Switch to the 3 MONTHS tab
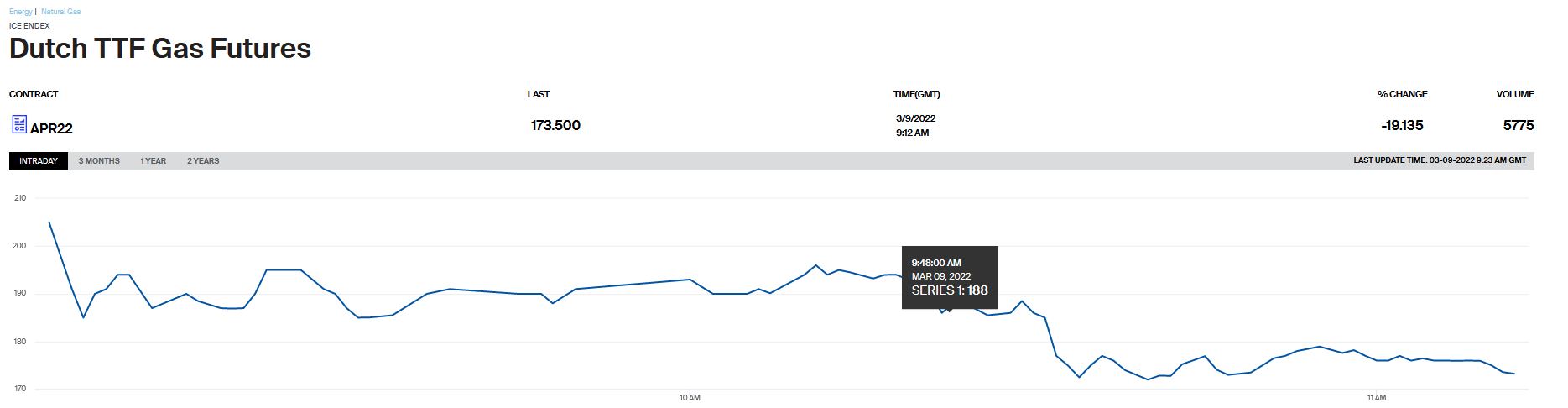The width and height of the screenshot is (1568, 408). [x=99, y=161]
